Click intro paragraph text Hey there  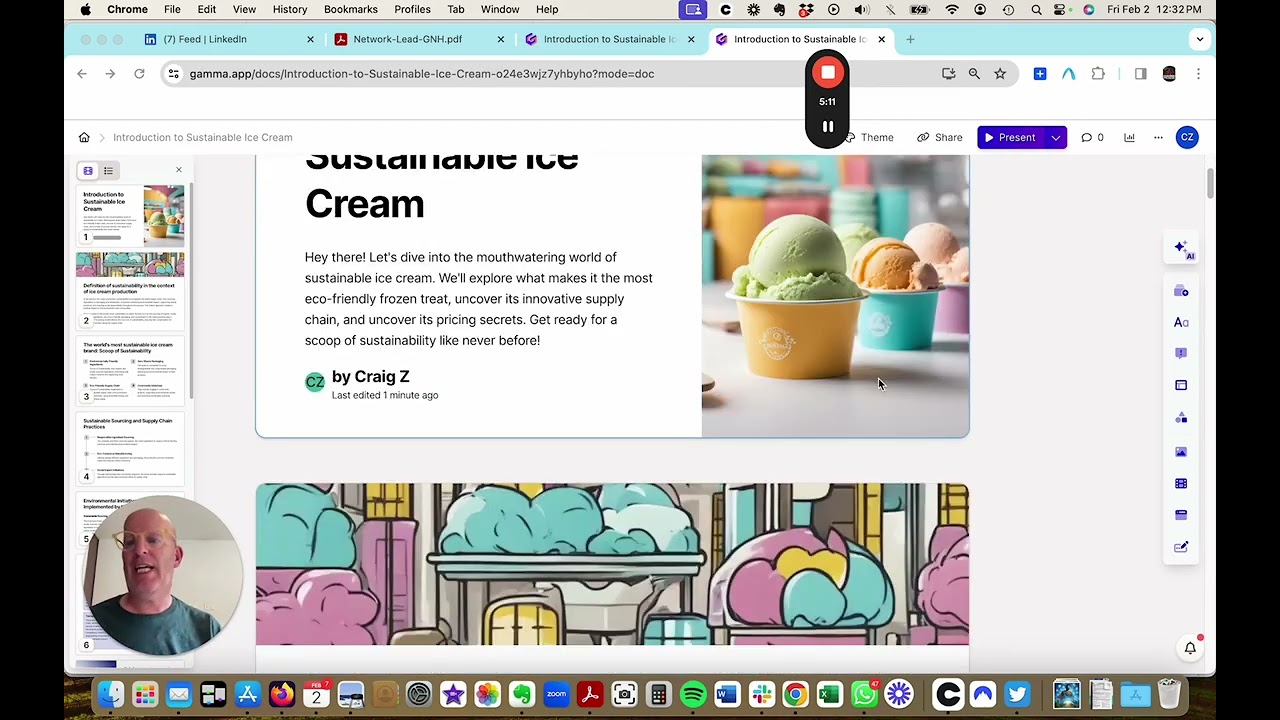[479, 298]
